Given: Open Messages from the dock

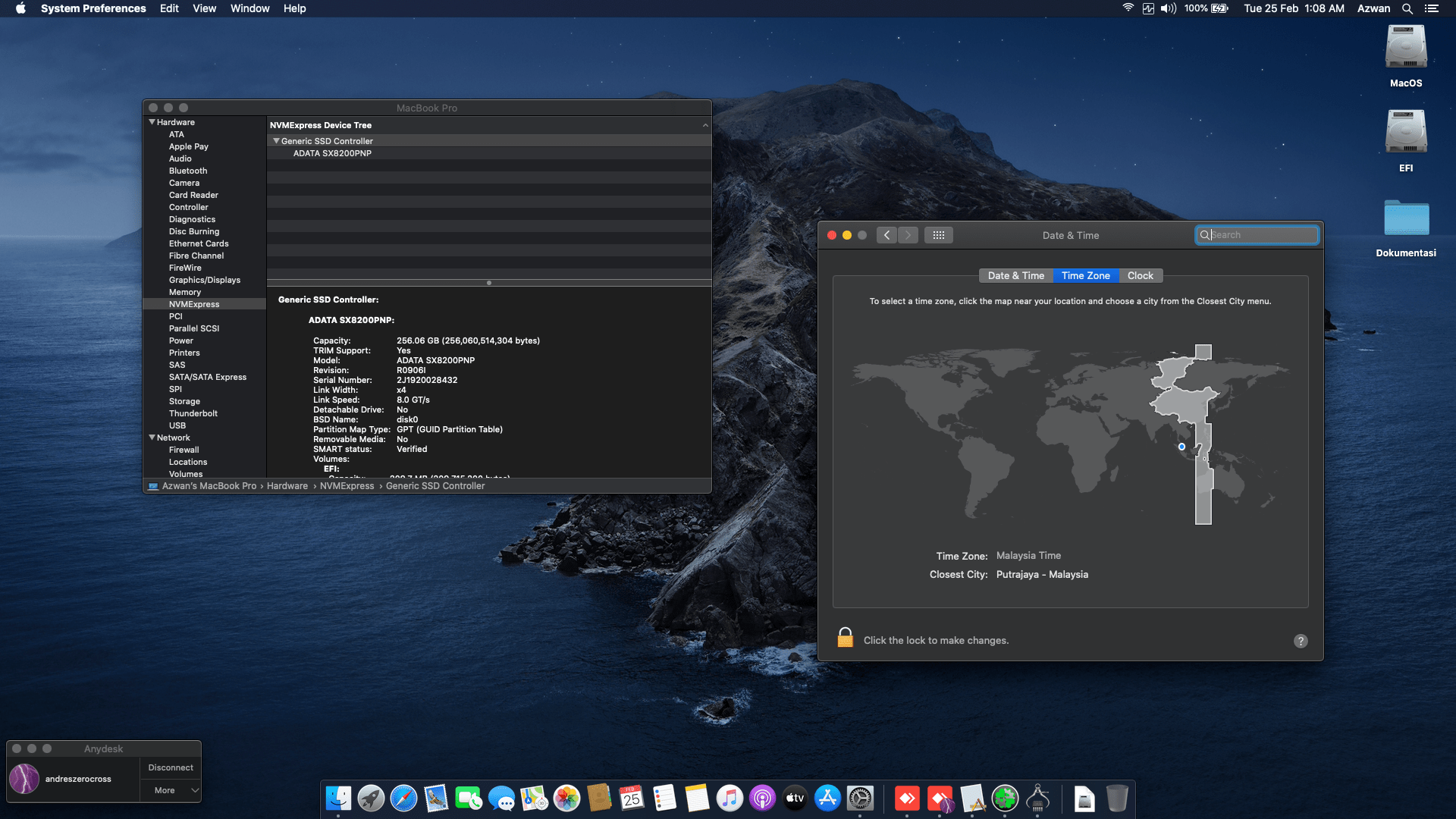Looking at the screenshot, I should [x=501, y=798].
